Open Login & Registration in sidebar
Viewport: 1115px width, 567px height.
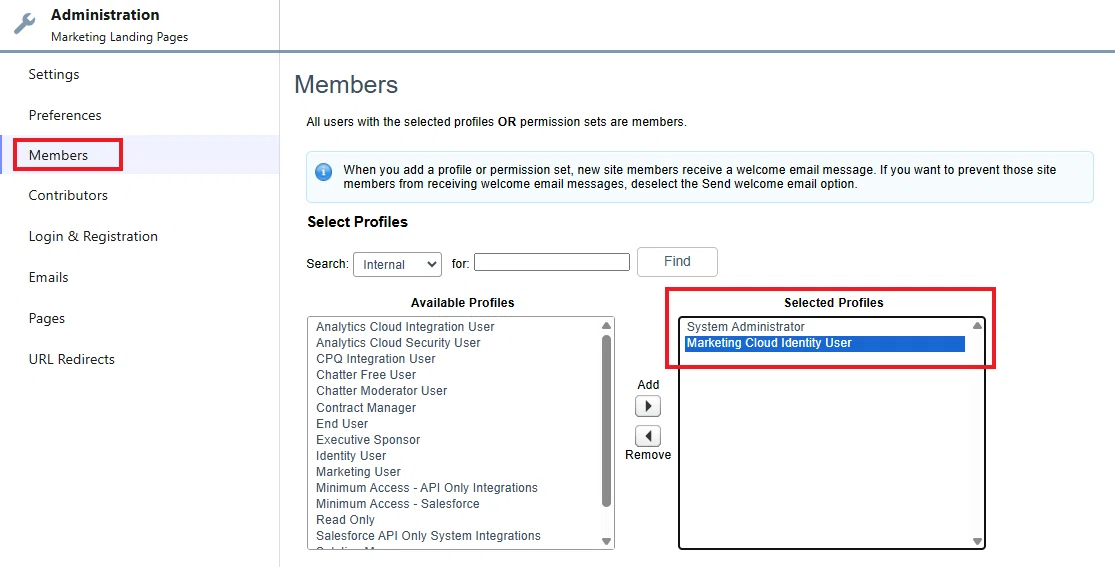(x=93, y=236)
